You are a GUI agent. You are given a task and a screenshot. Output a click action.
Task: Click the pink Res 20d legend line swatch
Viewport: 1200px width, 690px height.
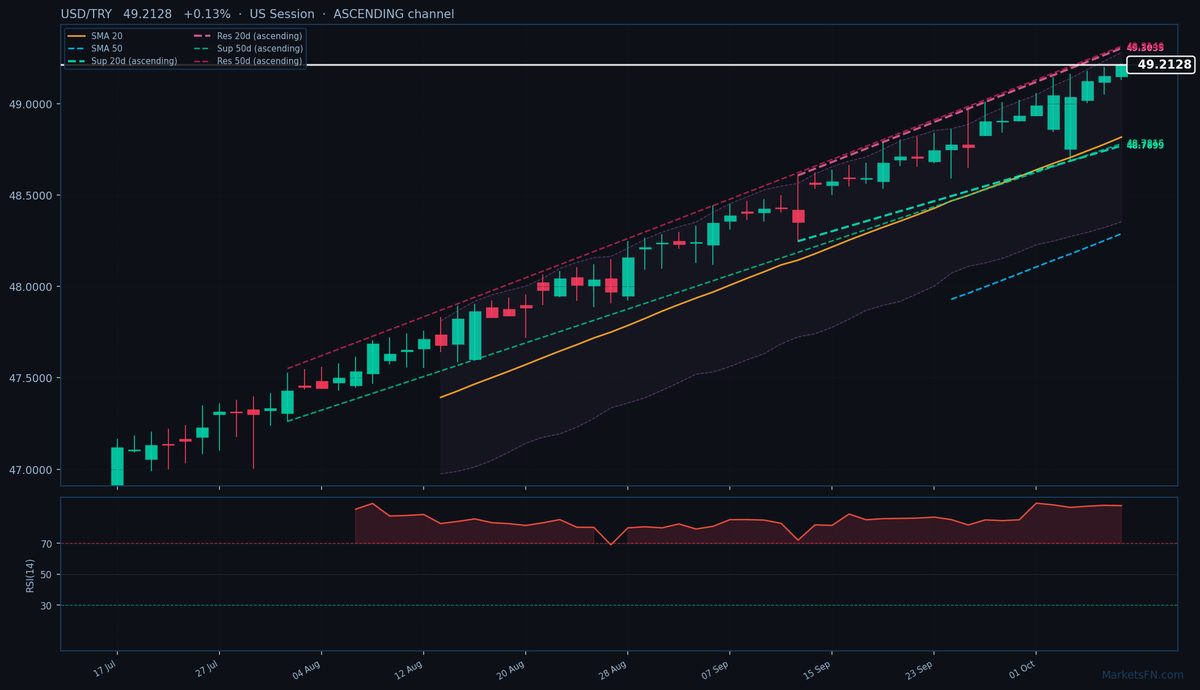point(200,36)
